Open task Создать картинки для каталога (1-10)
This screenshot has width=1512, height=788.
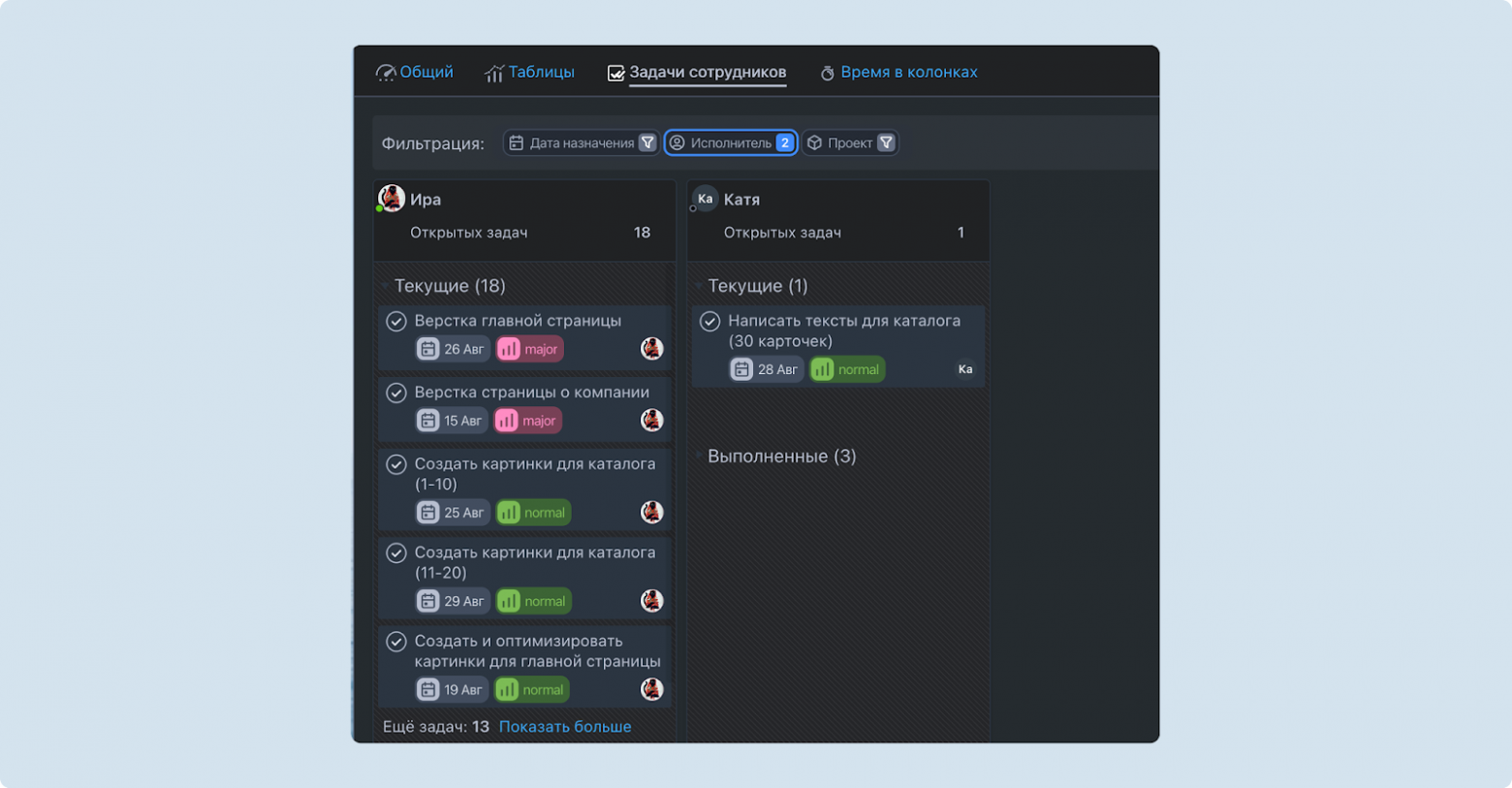[535, 474]
